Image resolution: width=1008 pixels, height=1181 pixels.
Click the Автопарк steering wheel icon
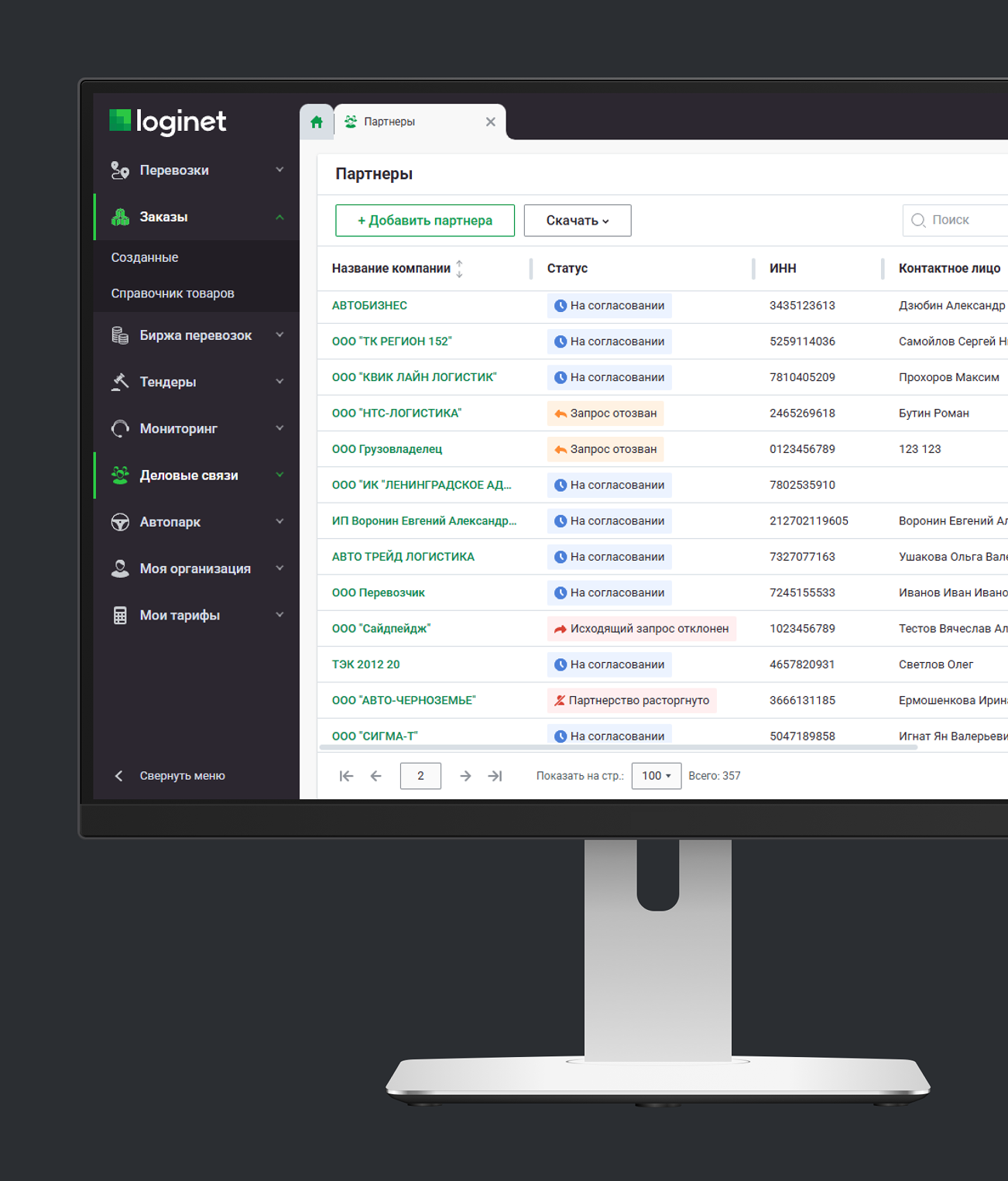tap(120, 522)
